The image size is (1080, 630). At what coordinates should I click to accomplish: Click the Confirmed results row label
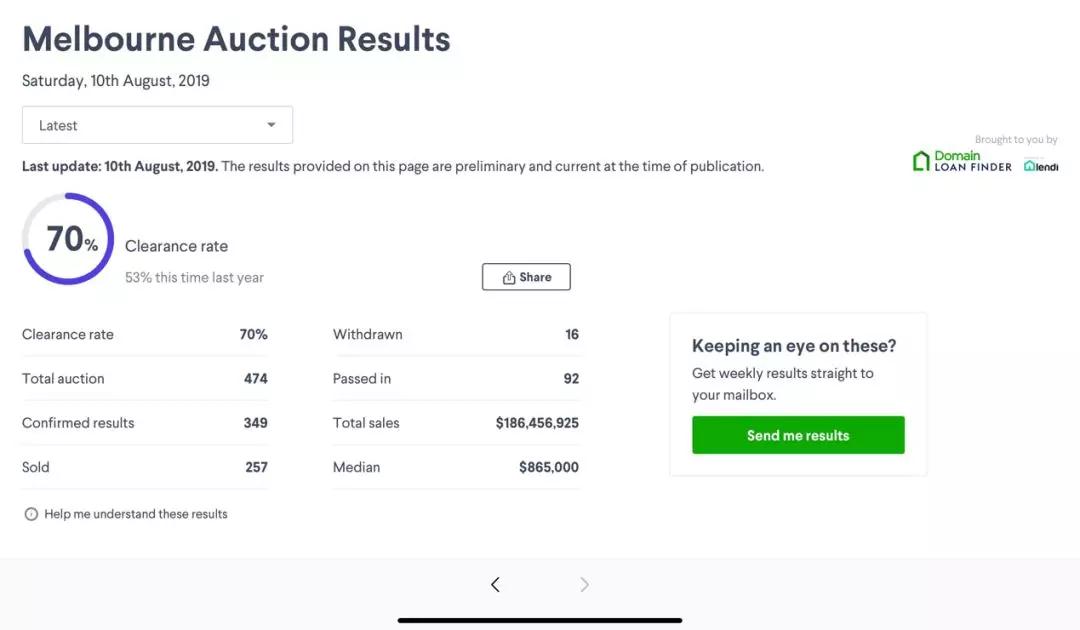[78, 423]
